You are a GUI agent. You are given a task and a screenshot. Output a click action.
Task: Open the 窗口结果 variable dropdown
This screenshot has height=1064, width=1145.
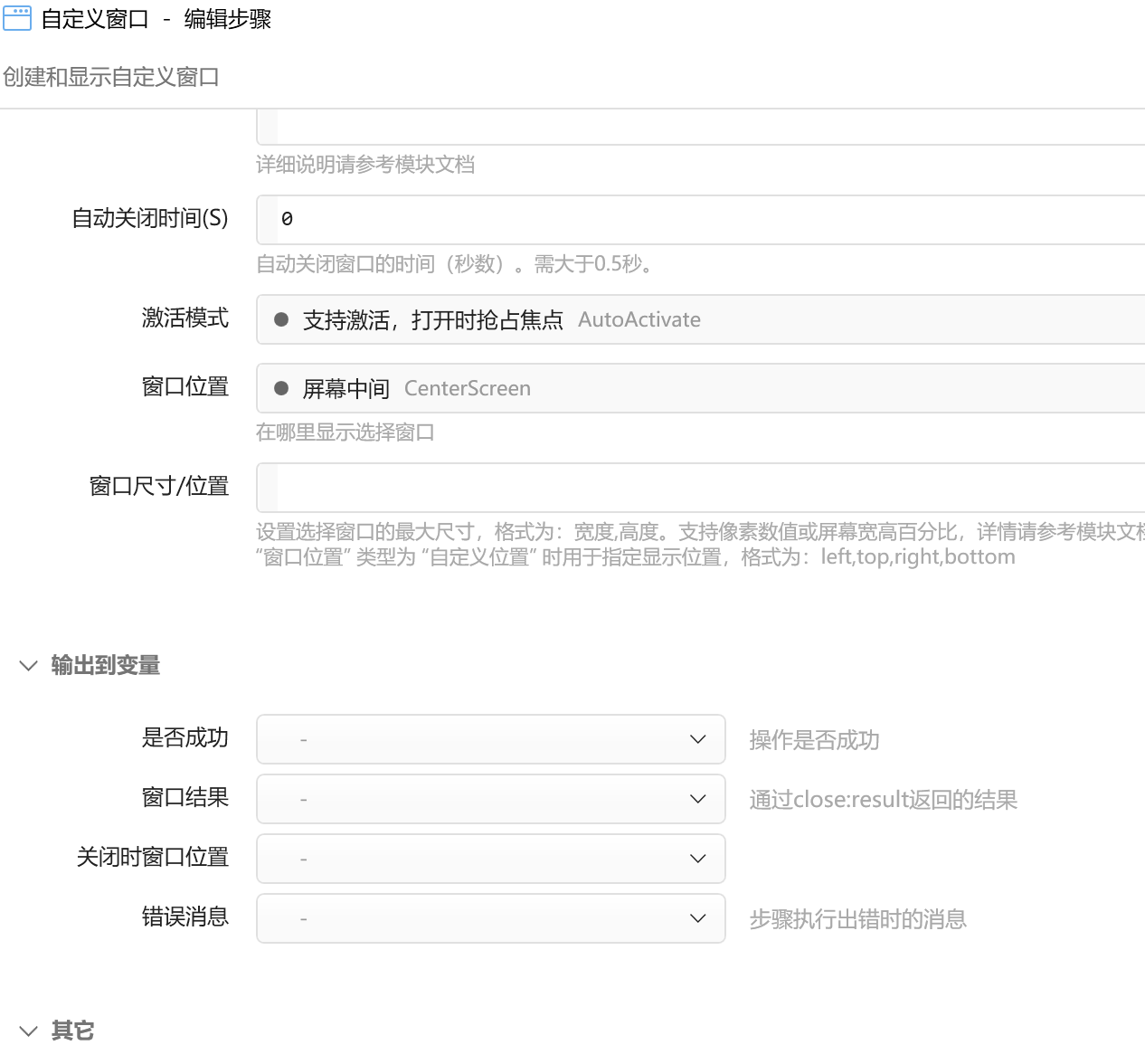491,799
